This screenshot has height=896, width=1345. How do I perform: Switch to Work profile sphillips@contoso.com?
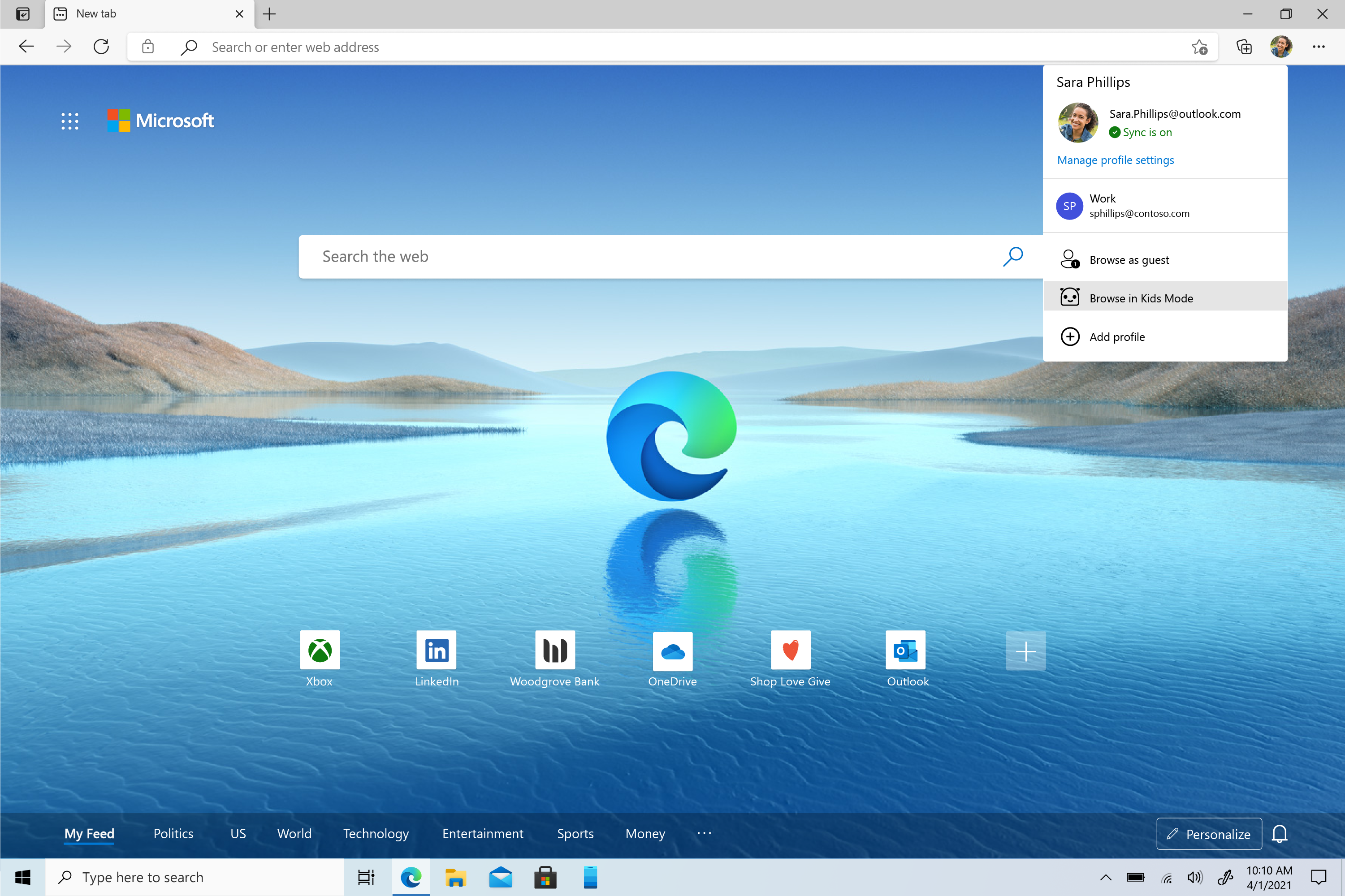[x=1165, y=205]
